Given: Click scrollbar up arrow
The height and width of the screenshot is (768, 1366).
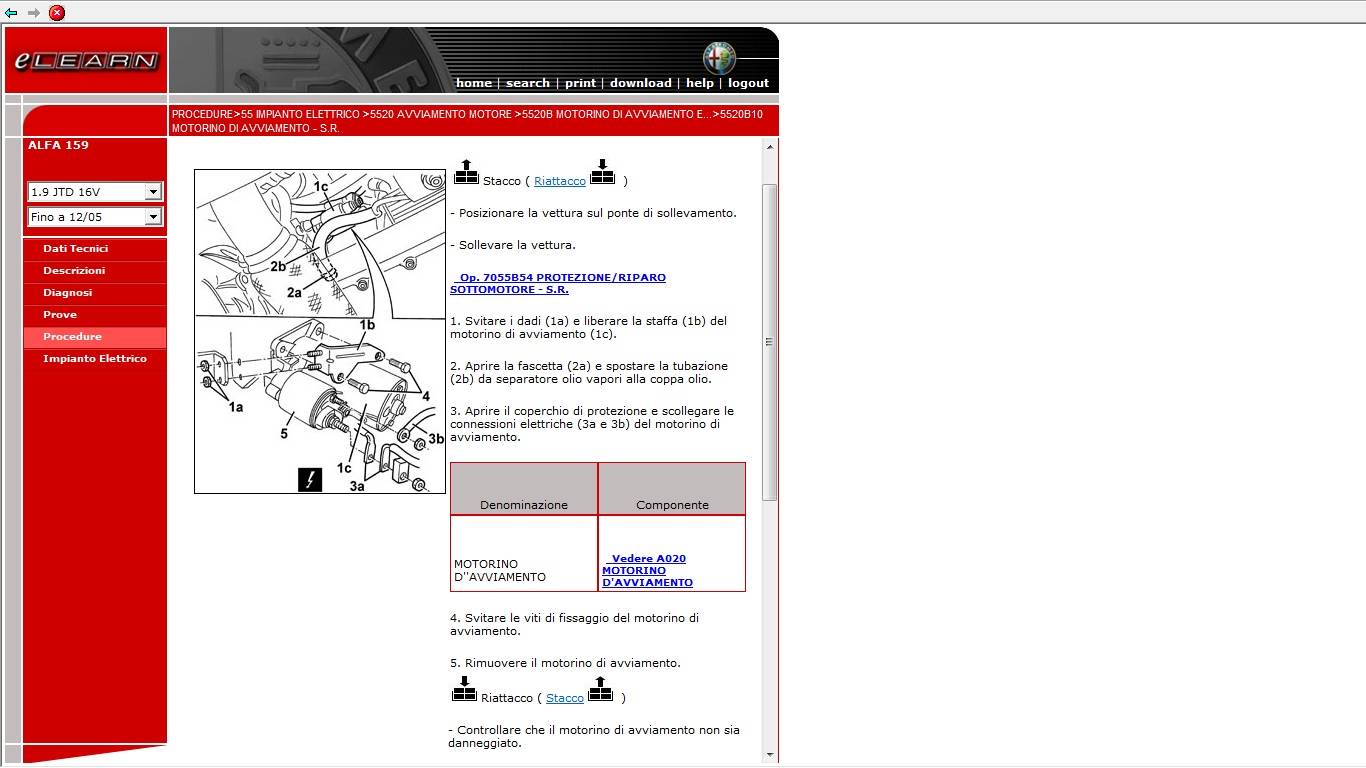Looking at the screenshot, I should pos(769,147).
